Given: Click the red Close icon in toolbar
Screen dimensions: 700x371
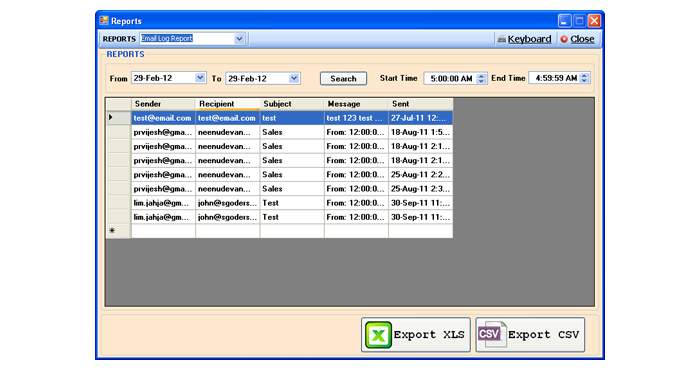Looking at the screenshot, I should tap(564, 39).
